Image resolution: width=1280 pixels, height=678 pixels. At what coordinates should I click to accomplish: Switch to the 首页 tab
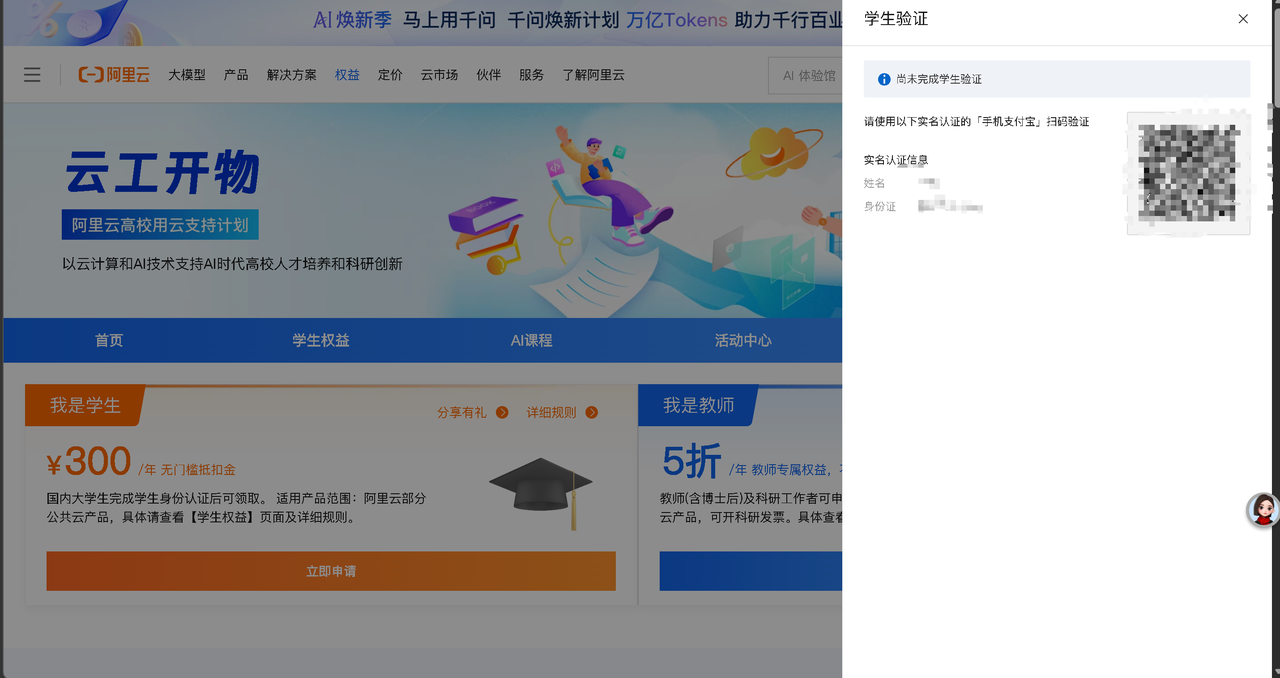[x=109, y=340]
